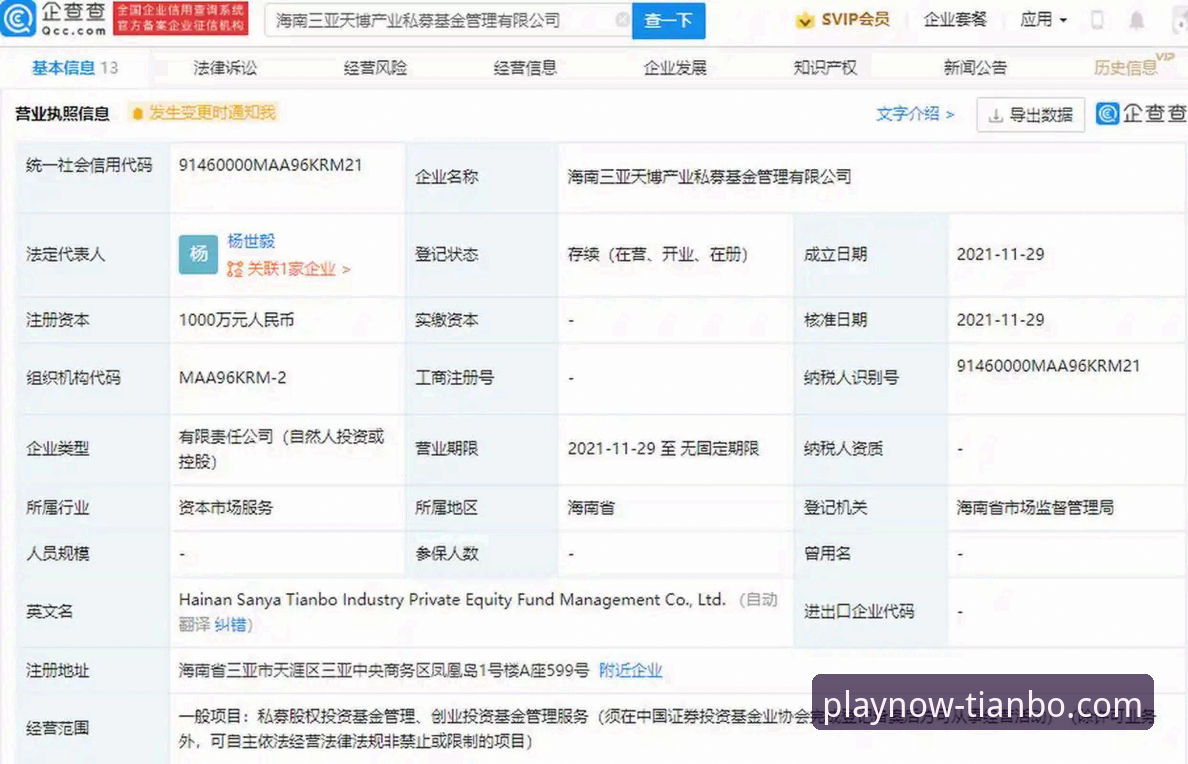Select company name in 企业名称 row
Screen dimensions: 1188x764
click(709, 177)
